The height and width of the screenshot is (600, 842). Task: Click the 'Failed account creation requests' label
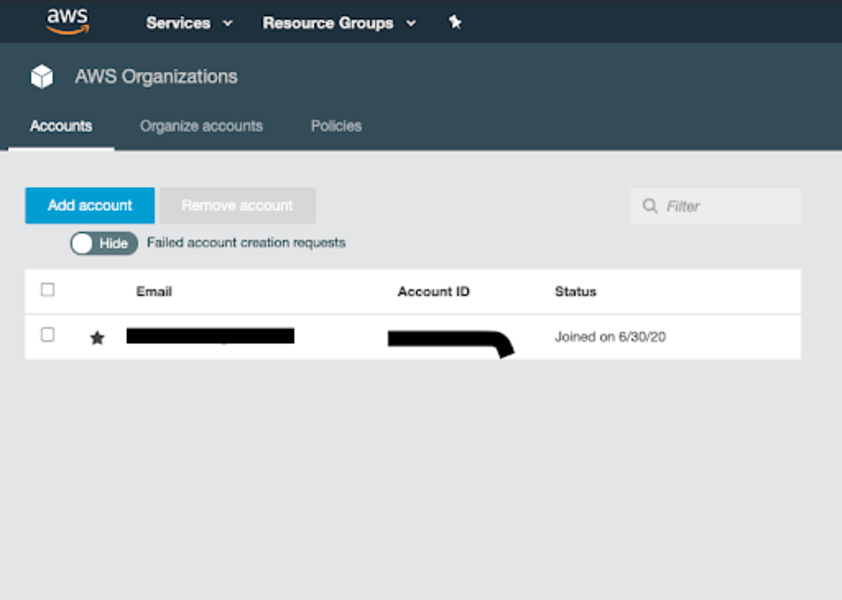(x=246, y=243)
